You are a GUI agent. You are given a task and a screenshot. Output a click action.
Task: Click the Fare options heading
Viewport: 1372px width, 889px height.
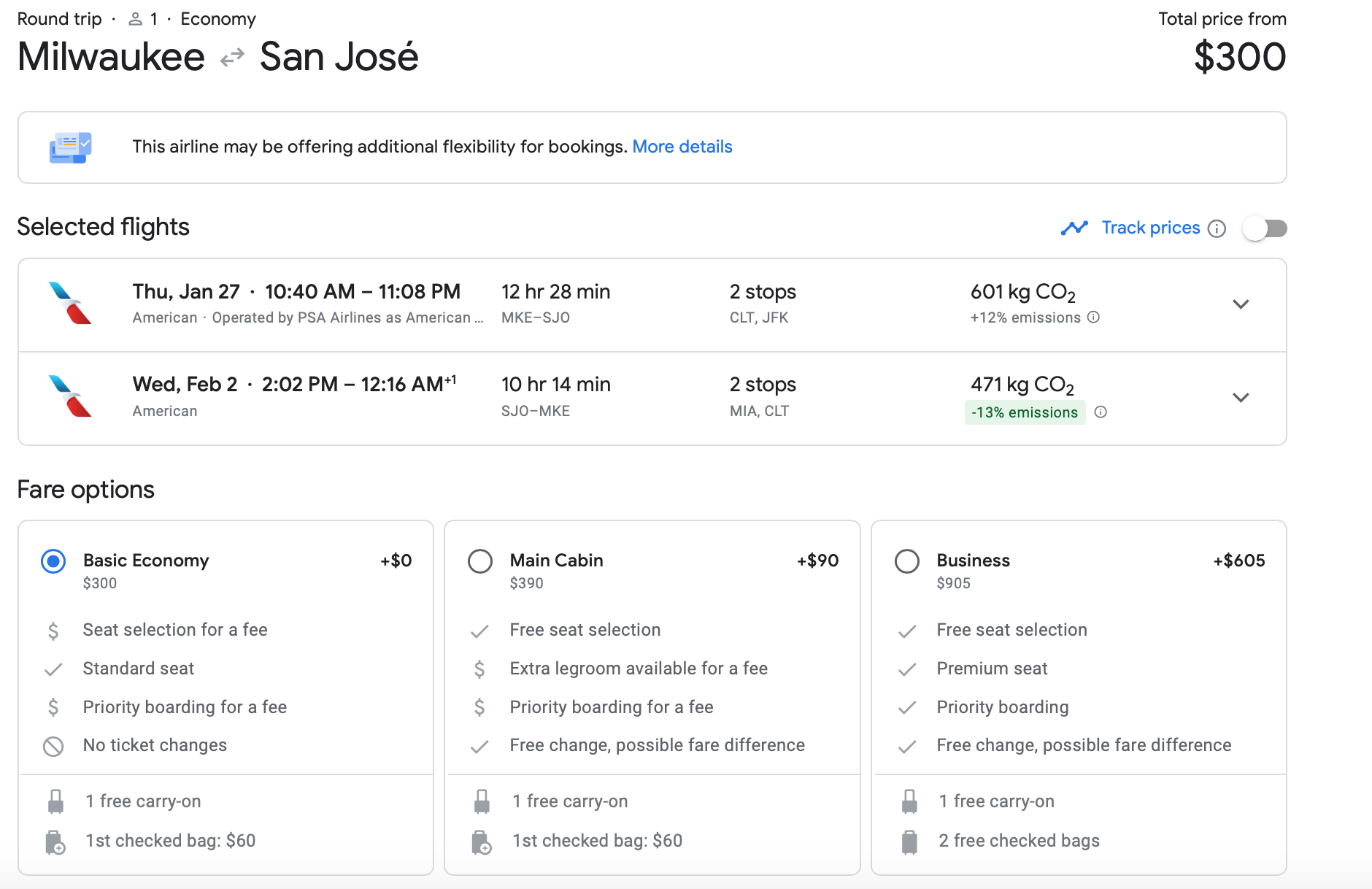(x=86, y=490)
